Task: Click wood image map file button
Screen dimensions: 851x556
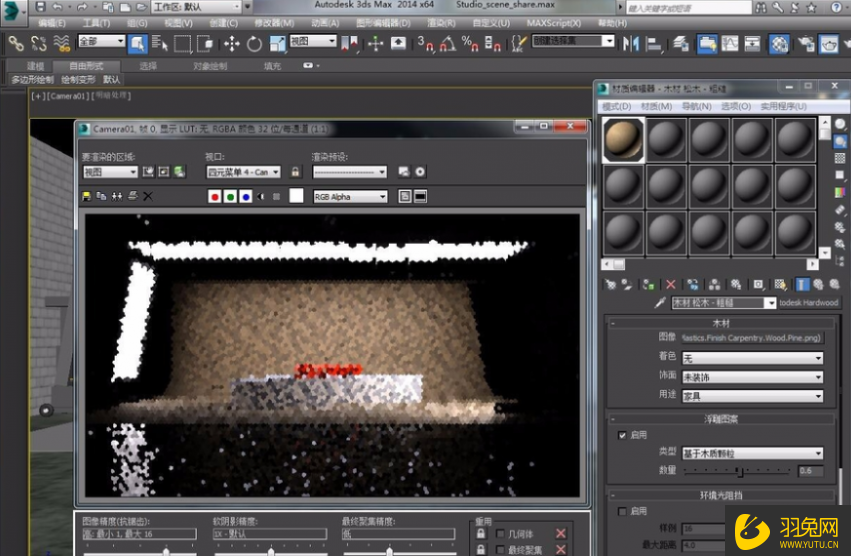Action: (752, 338)
